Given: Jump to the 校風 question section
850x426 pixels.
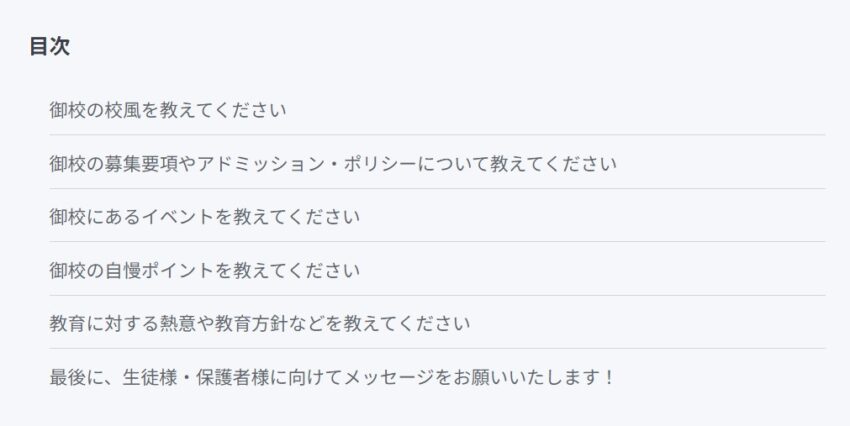Looking at the screenshot, I should [168, 110].
